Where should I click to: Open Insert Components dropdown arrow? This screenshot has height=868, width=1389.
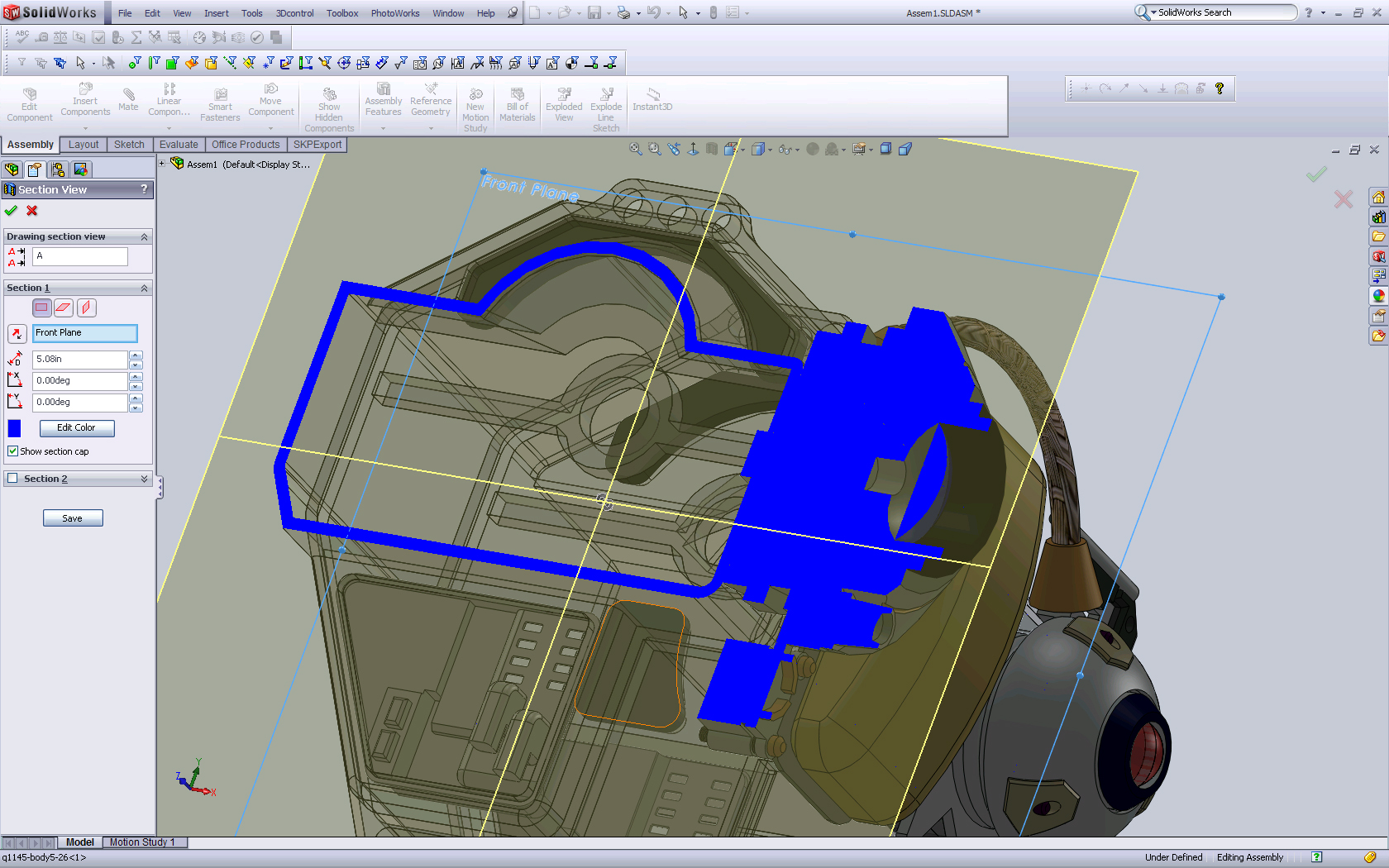tap(85, 128)
